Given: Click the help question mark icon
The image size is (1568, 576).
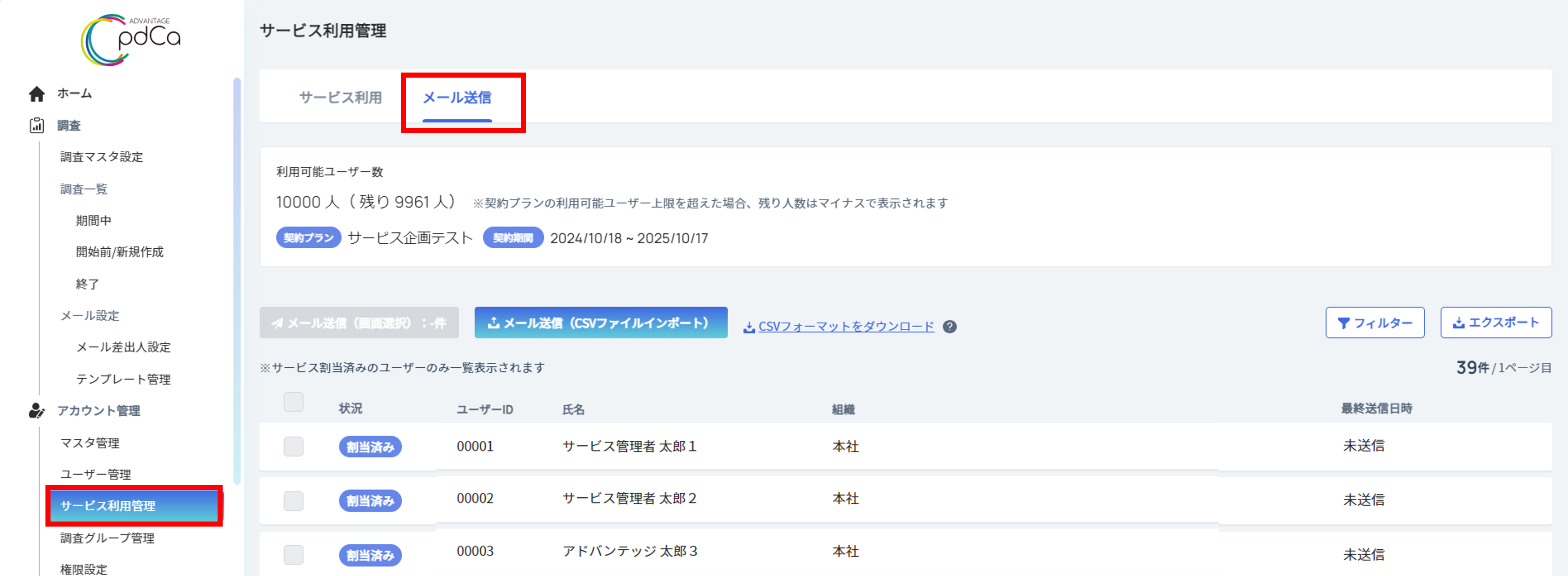Looking at the screenshot, I should [949, 327].
